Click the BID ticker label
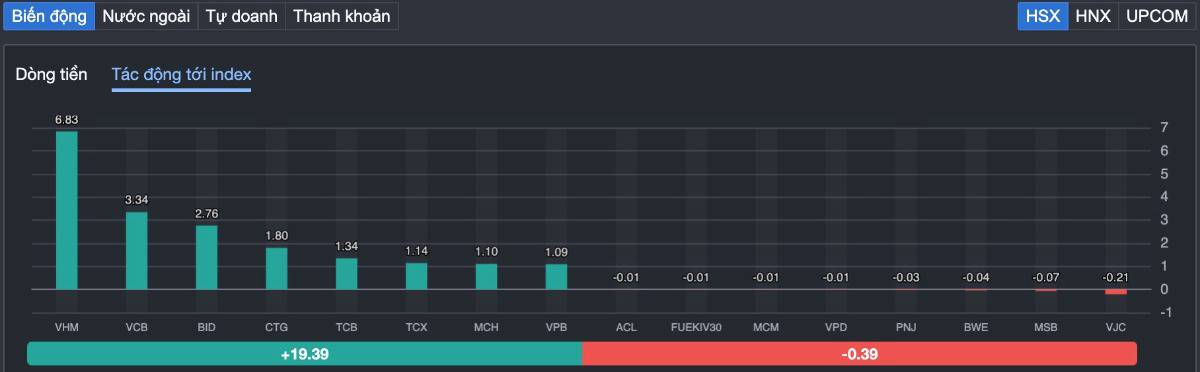 [x=206, y=327]
